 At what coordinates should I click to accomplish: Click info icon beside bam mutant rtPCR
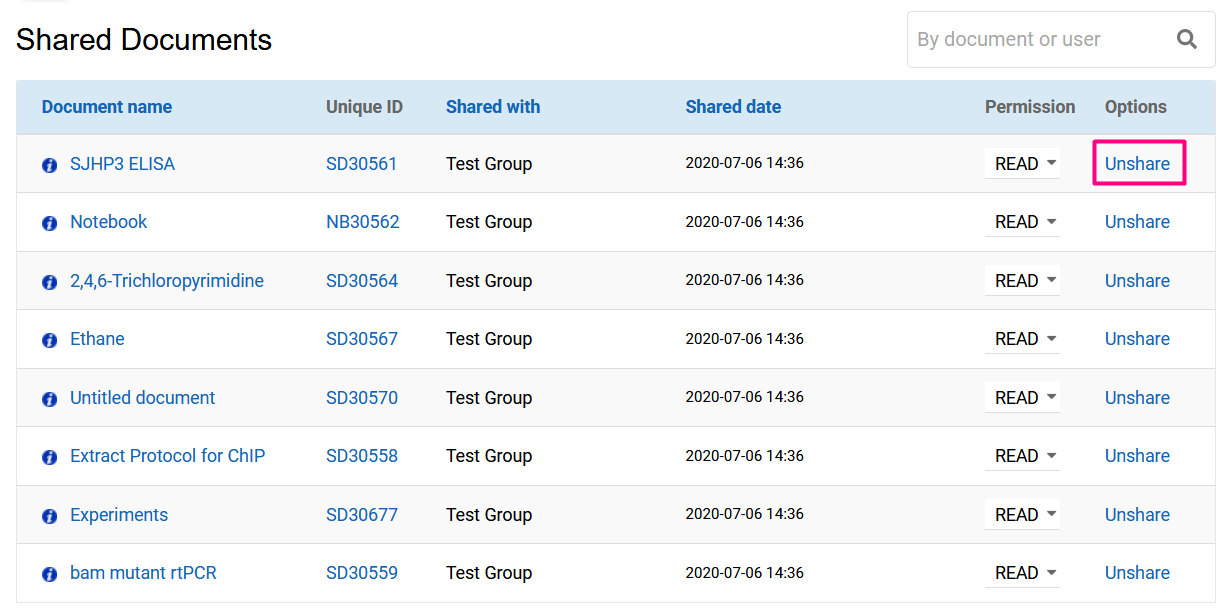49,574
